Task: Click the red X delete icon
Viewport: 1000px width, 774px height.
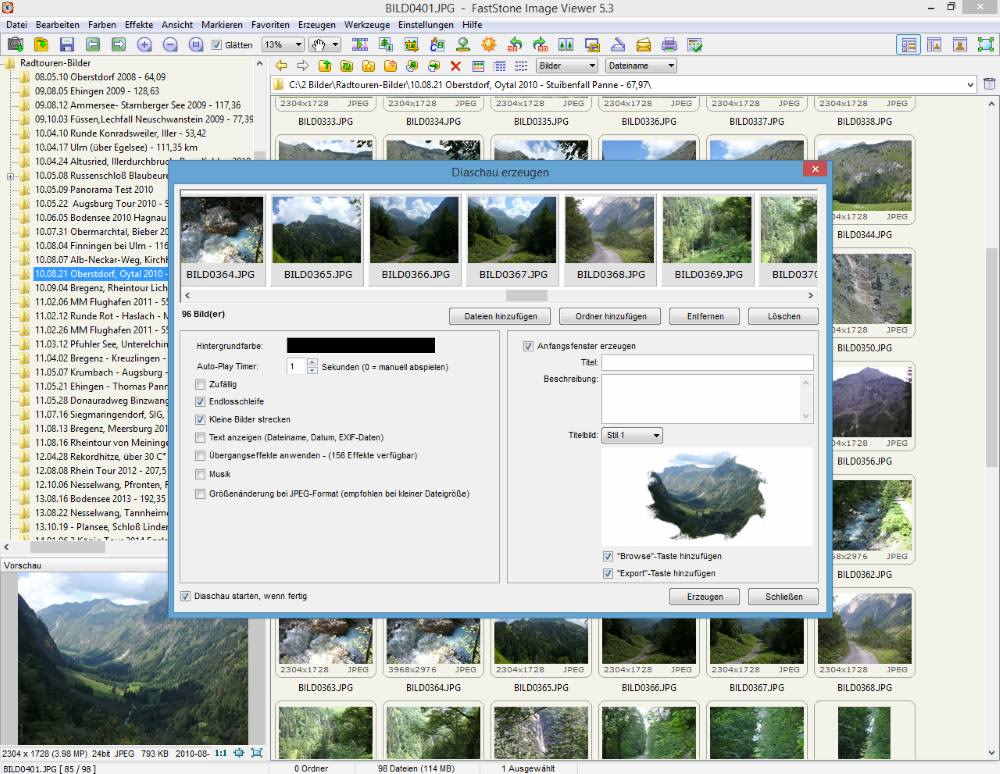Action: [455, 66]
